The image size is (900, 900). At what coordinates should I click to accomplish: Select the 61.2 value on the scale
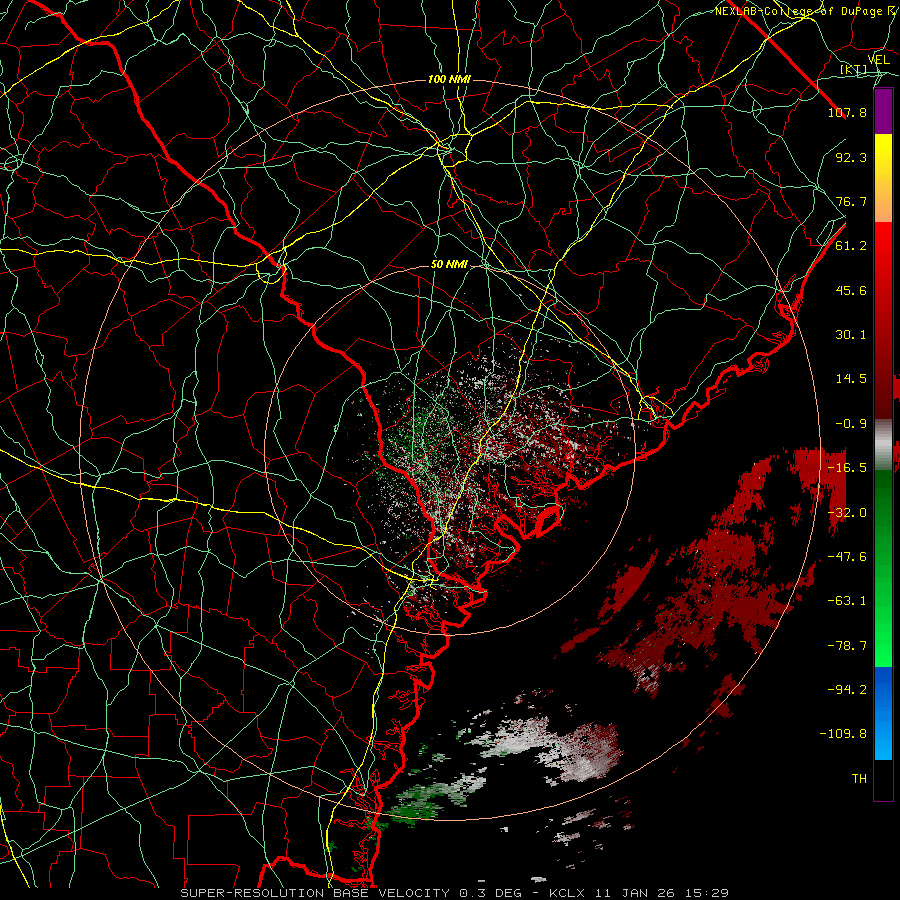click(x=851, y=246)
